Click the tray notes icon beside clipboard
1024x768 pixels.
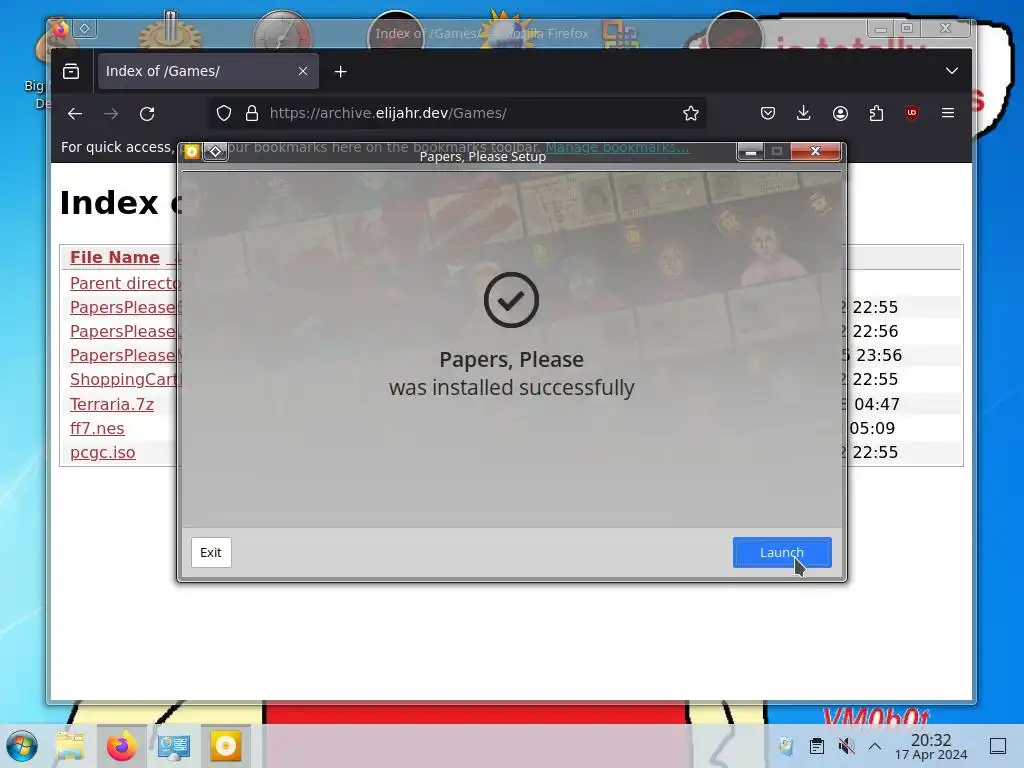point(786,746)
